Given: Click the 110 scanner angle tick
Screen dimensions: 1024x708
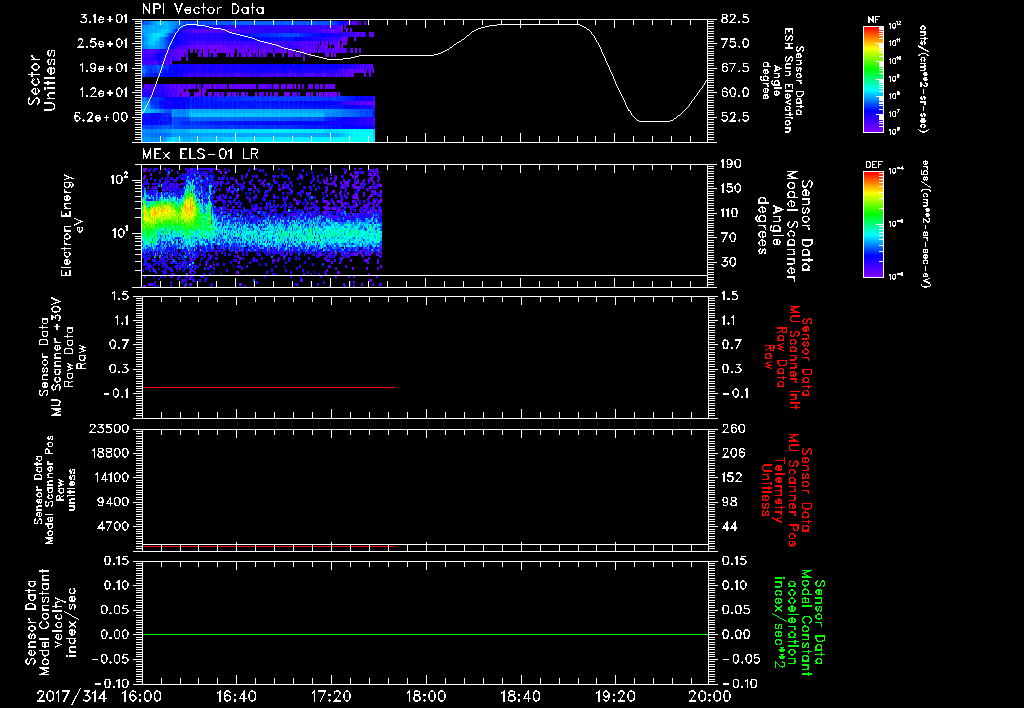Looking at the screenshot, I should click(732, 213).
